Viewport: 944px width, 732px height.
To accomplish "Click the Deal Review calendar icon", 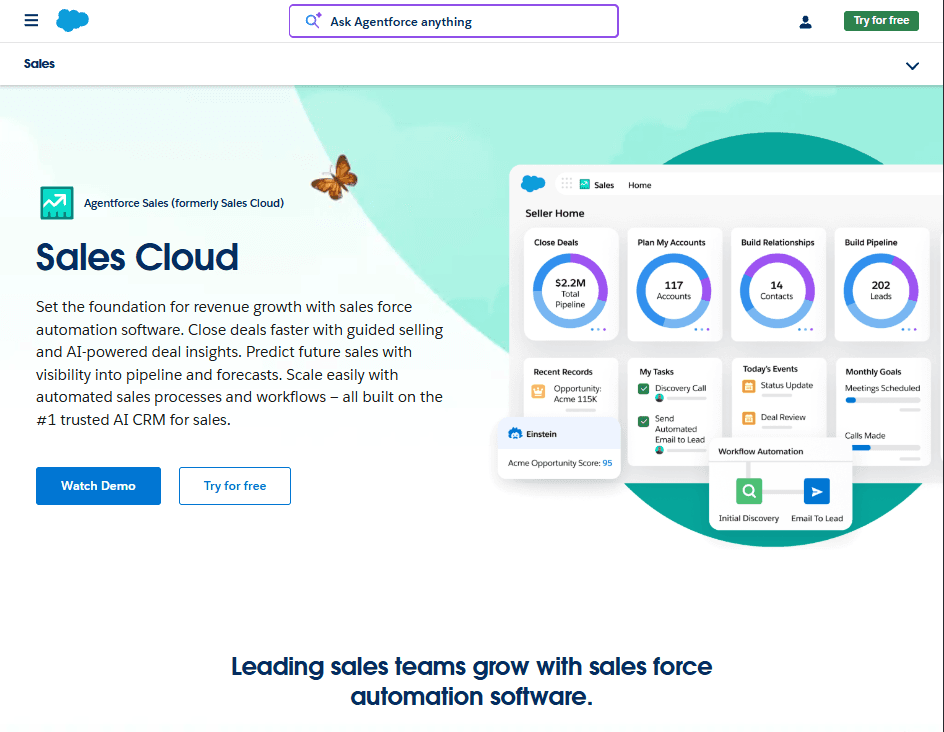I will pos(748,418).
